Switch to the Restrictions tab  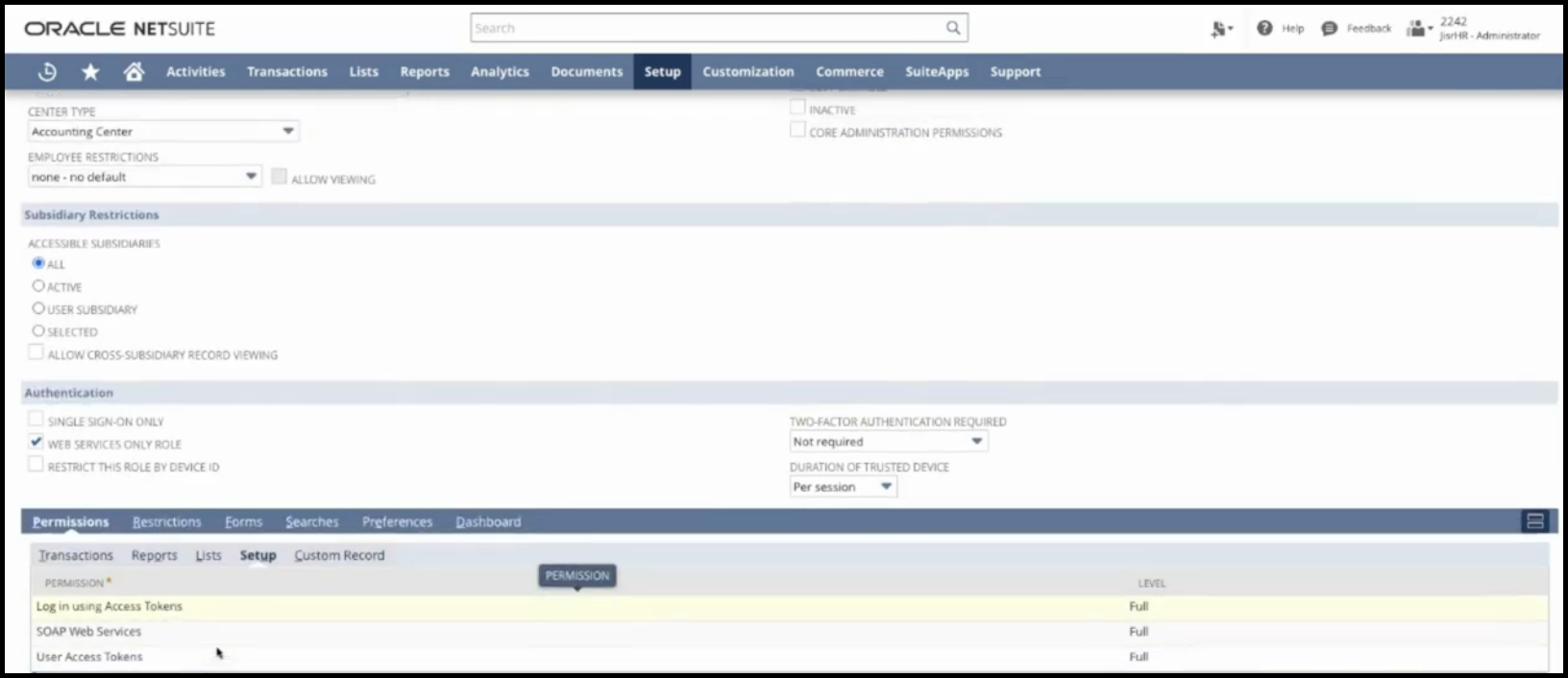(x=166, y=522)
